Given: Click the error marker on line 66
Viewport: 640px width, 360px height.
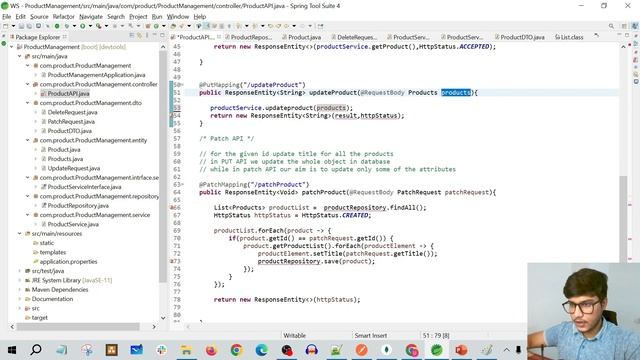Looking at the screenshot, I should point(171,207).
